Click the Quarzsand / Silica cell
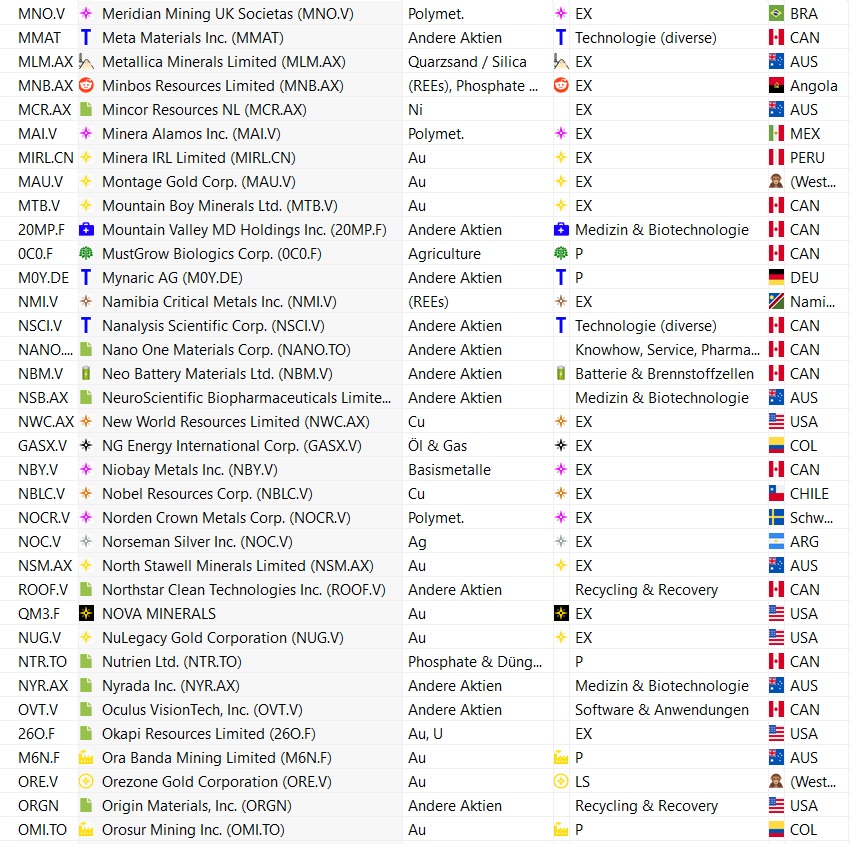 pos(467,61)
